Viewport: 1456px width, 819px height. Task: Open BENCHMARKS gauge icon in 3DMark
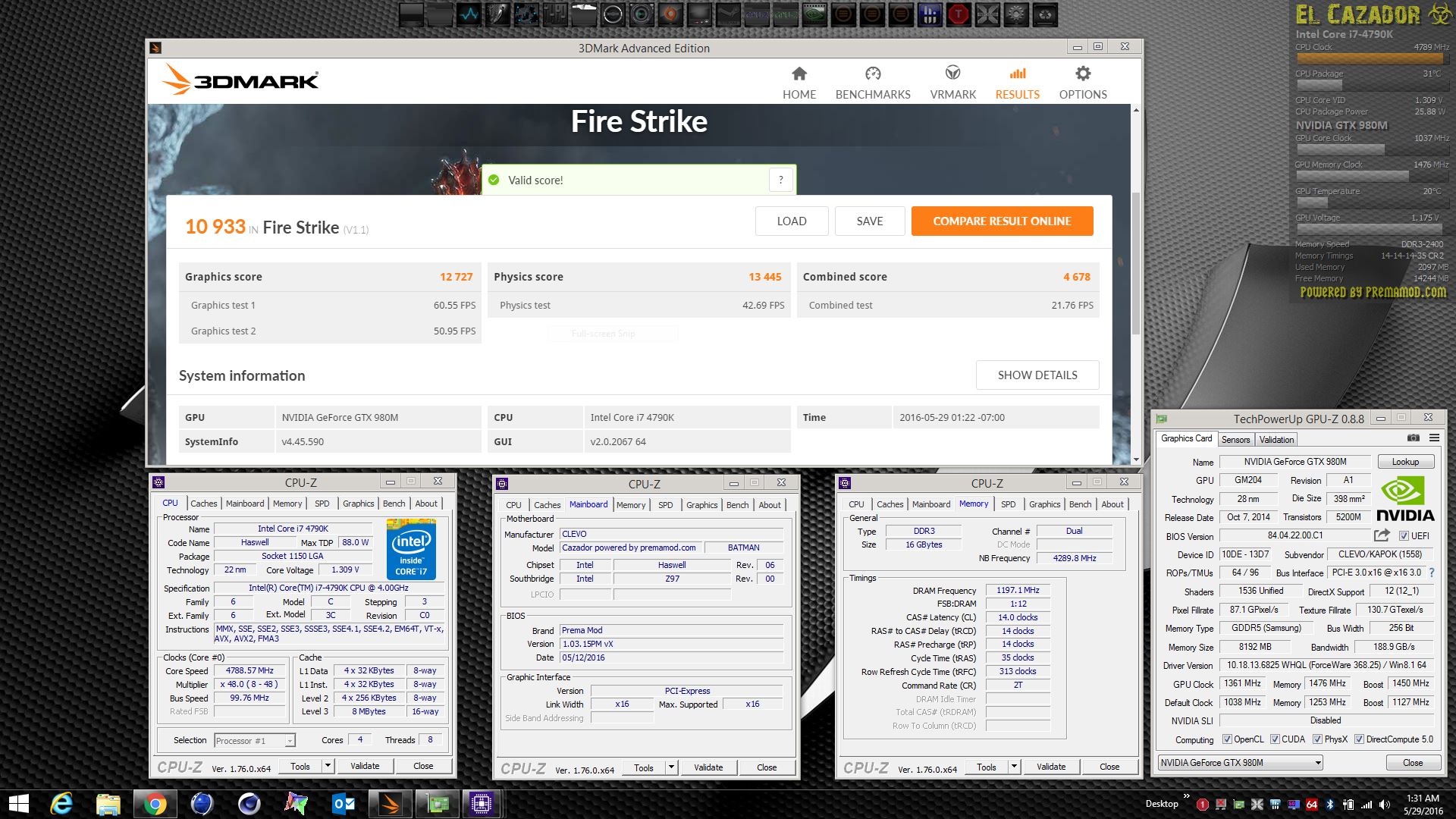pyautogui.click(x=873, y=74)
